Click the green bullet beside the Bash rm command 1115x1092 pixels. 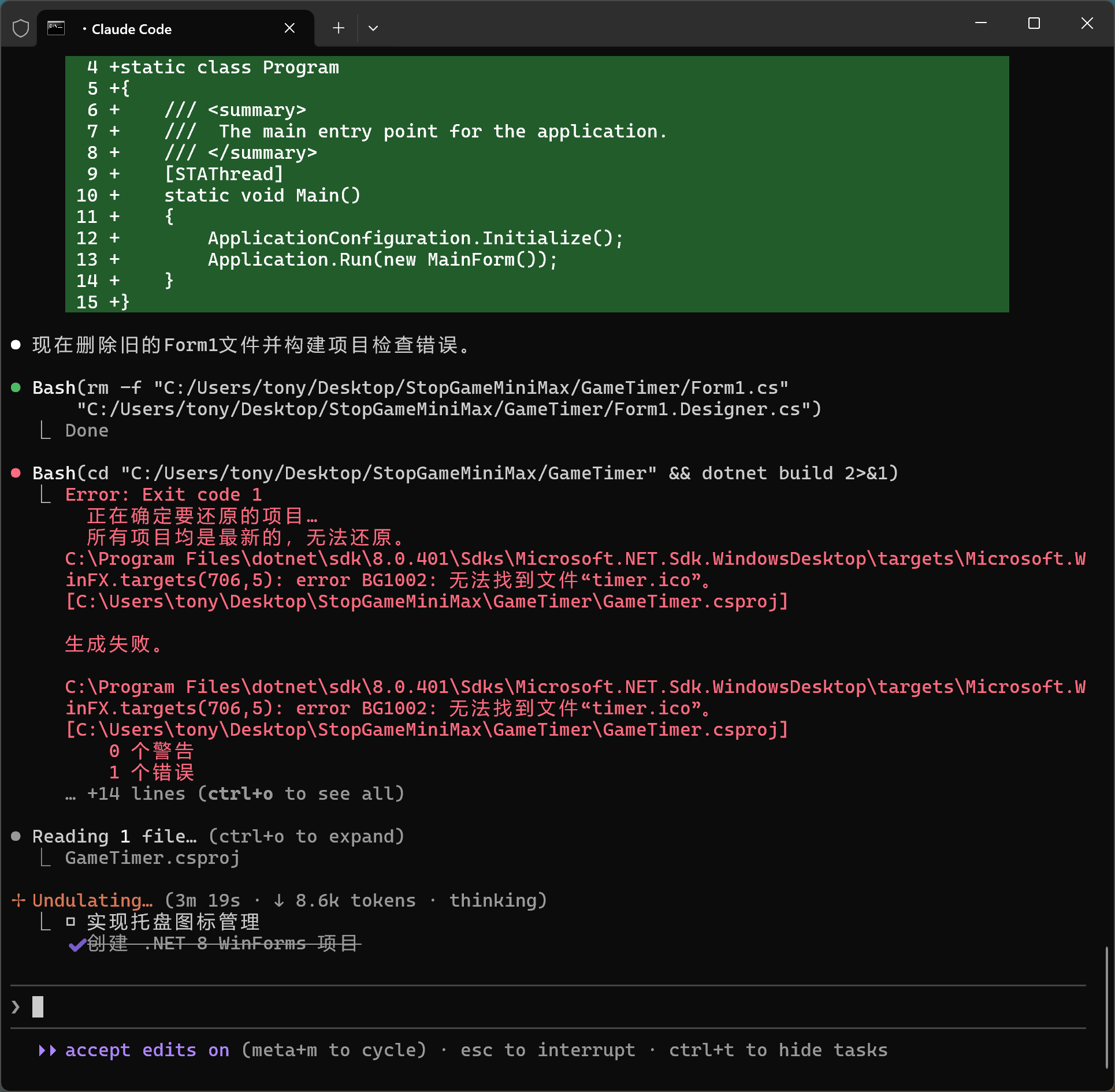[x=16, y=387]
